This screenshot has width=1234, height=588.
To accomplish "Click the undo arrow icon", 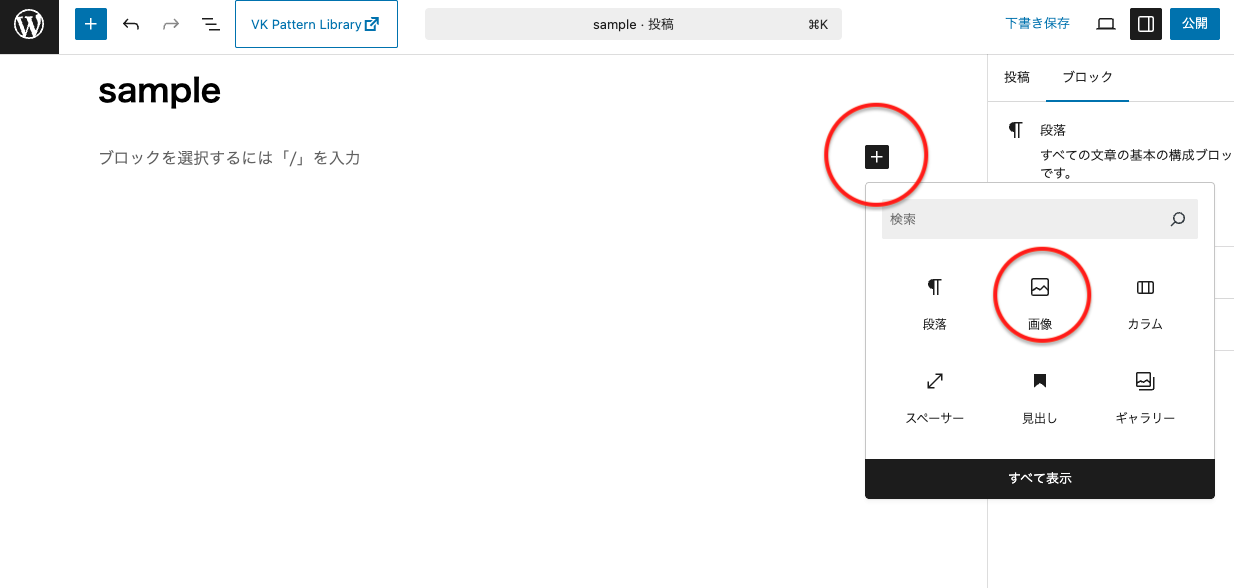I will 131,24.
